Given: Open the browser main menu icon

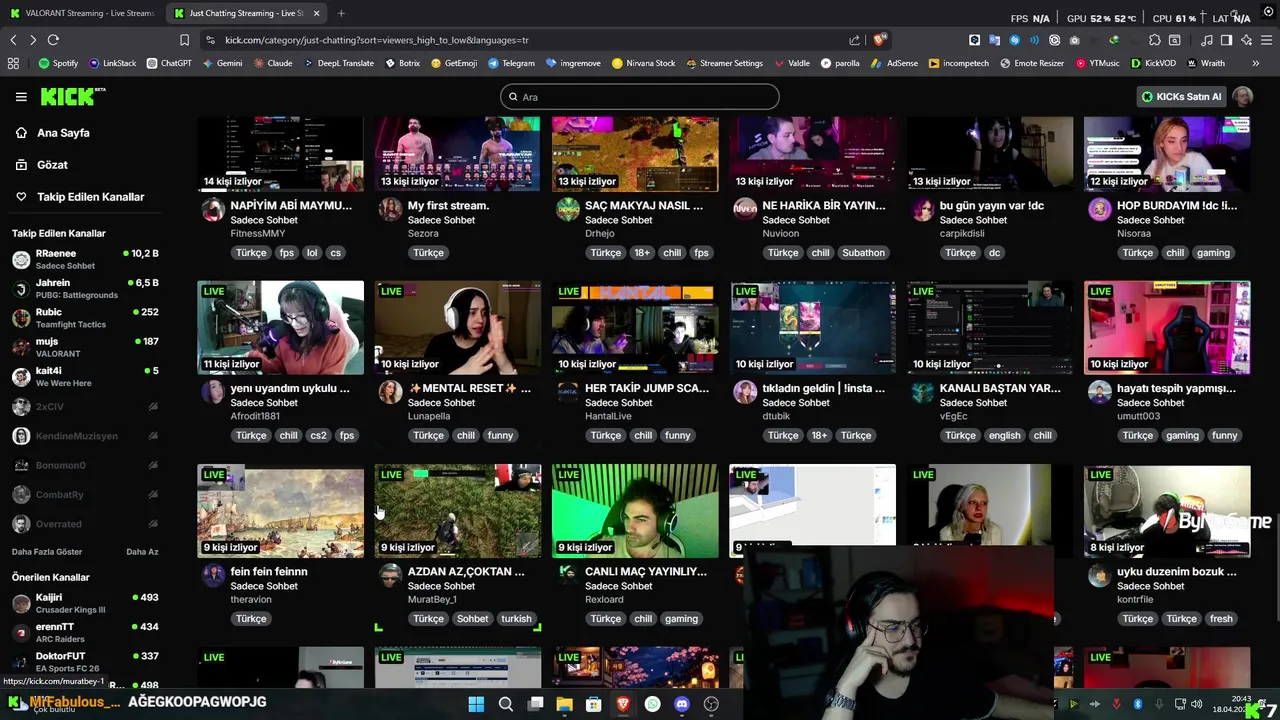Looking at the screenshot, I should [x=1266, y=40].
